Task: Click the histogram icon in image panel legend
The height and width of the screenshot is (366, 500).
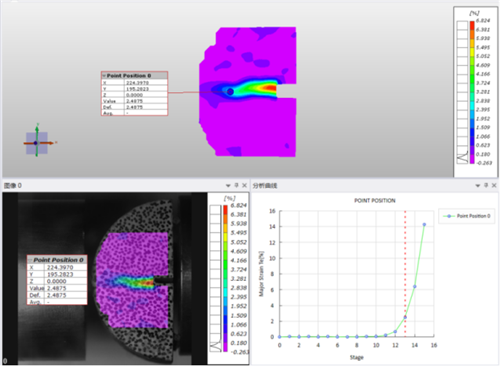Action: (x=215, y=346)
